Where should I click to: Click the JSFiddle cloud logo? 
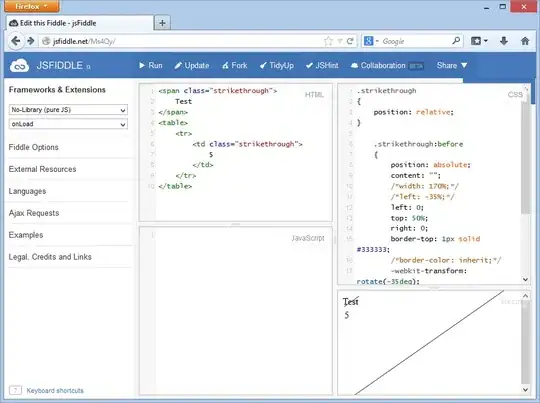(x=19, y=65)
